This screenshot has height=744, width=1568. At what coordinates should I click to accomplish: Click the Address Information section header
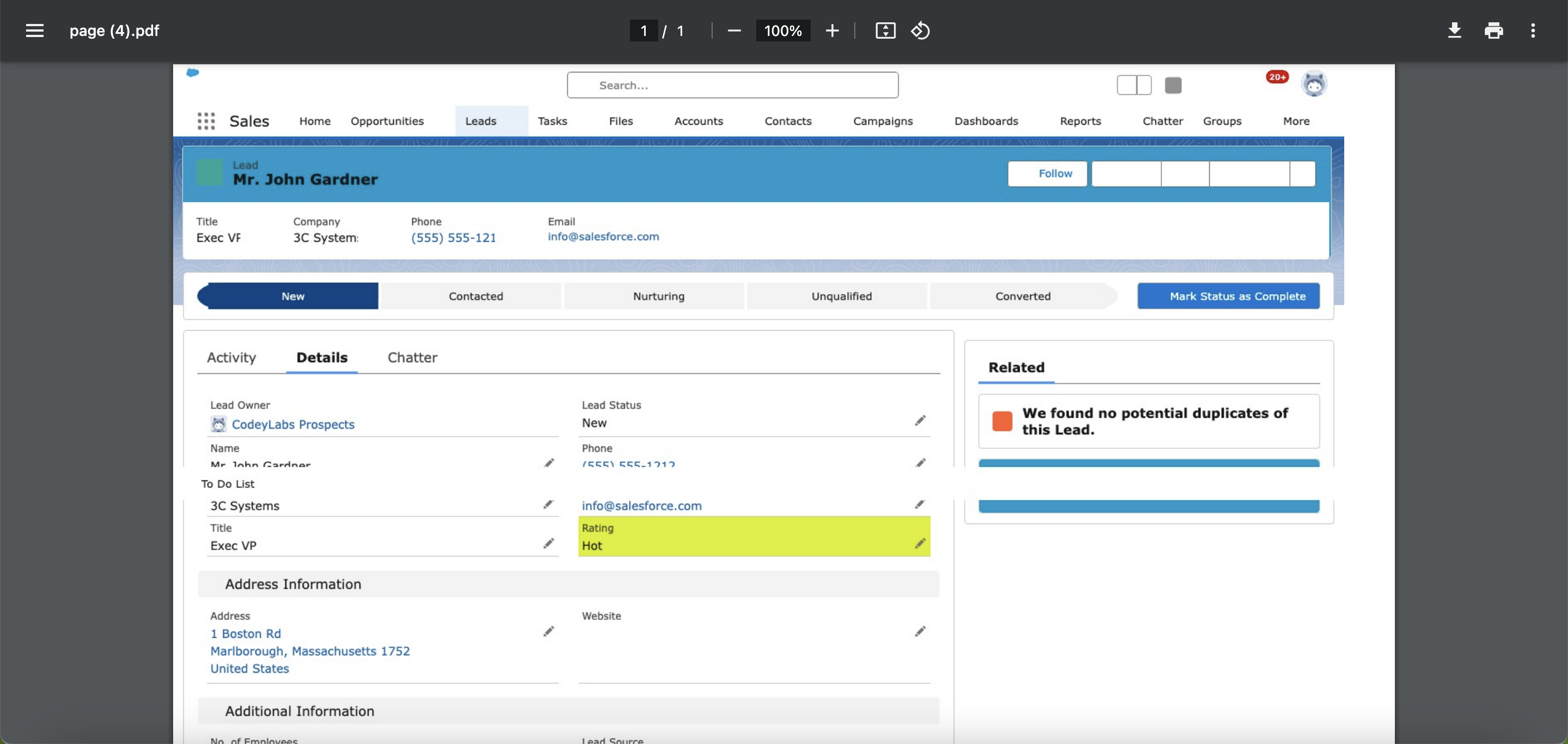pos(568,584)
